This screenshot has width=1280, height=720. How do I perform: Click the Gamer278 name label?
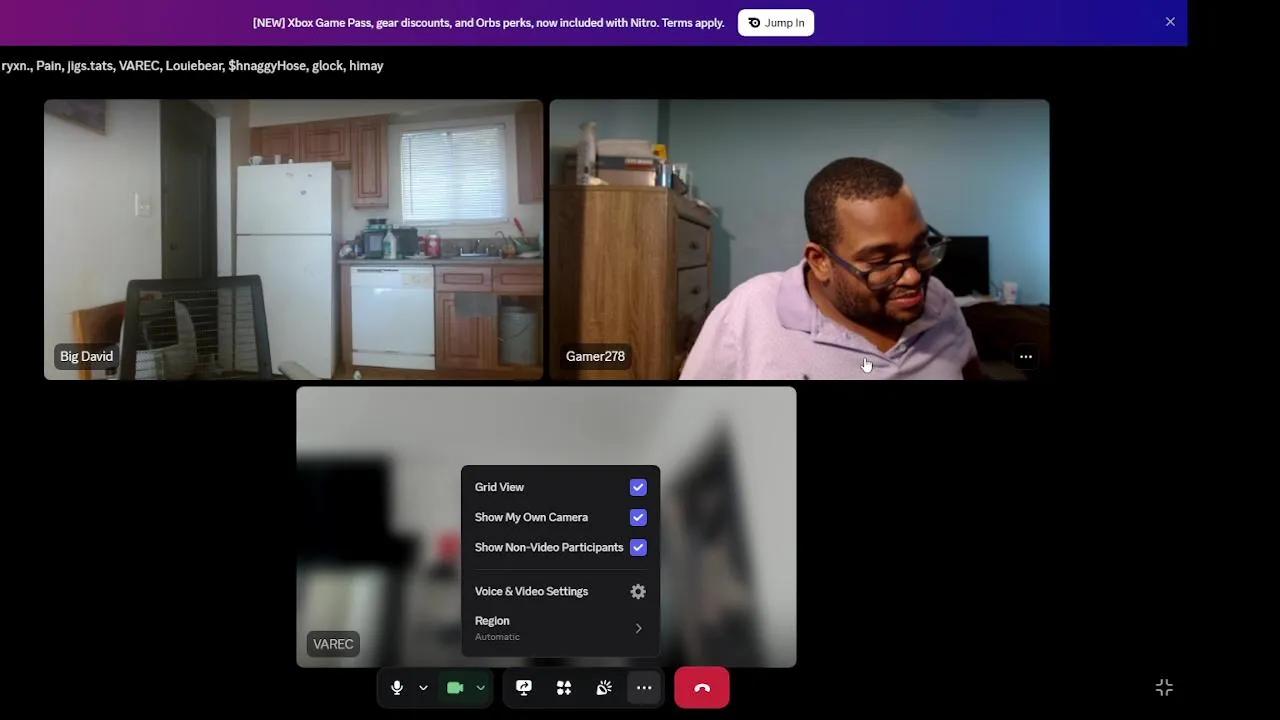tap(595, 356)
